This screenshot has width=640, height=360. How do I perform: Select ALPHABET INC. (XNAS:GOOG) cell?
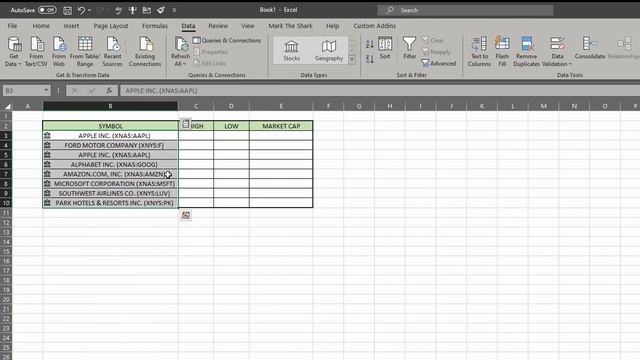110,164
